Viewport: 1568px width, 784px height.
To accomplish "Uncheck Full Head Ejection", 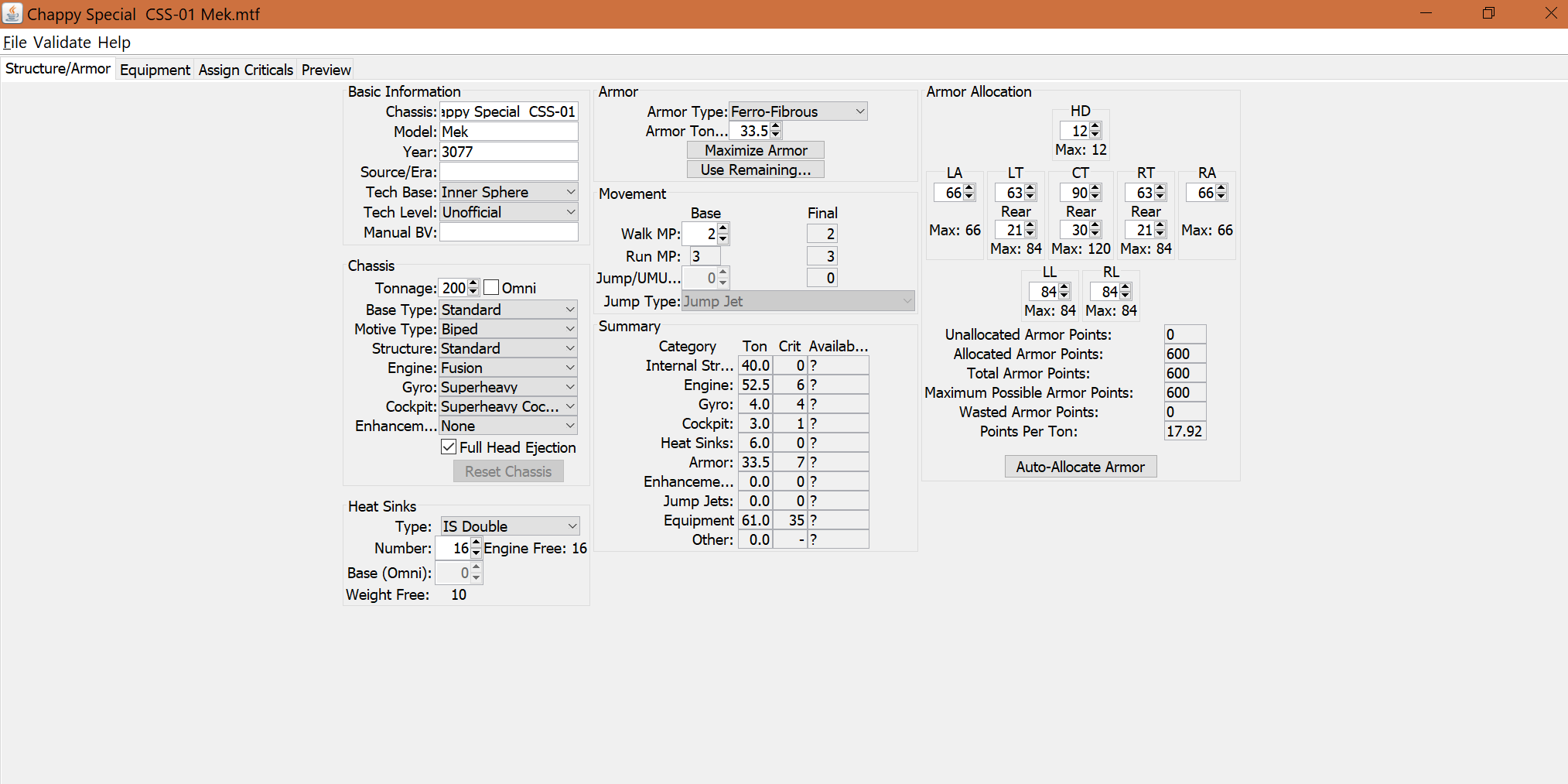I will click(x=449, y=447).
